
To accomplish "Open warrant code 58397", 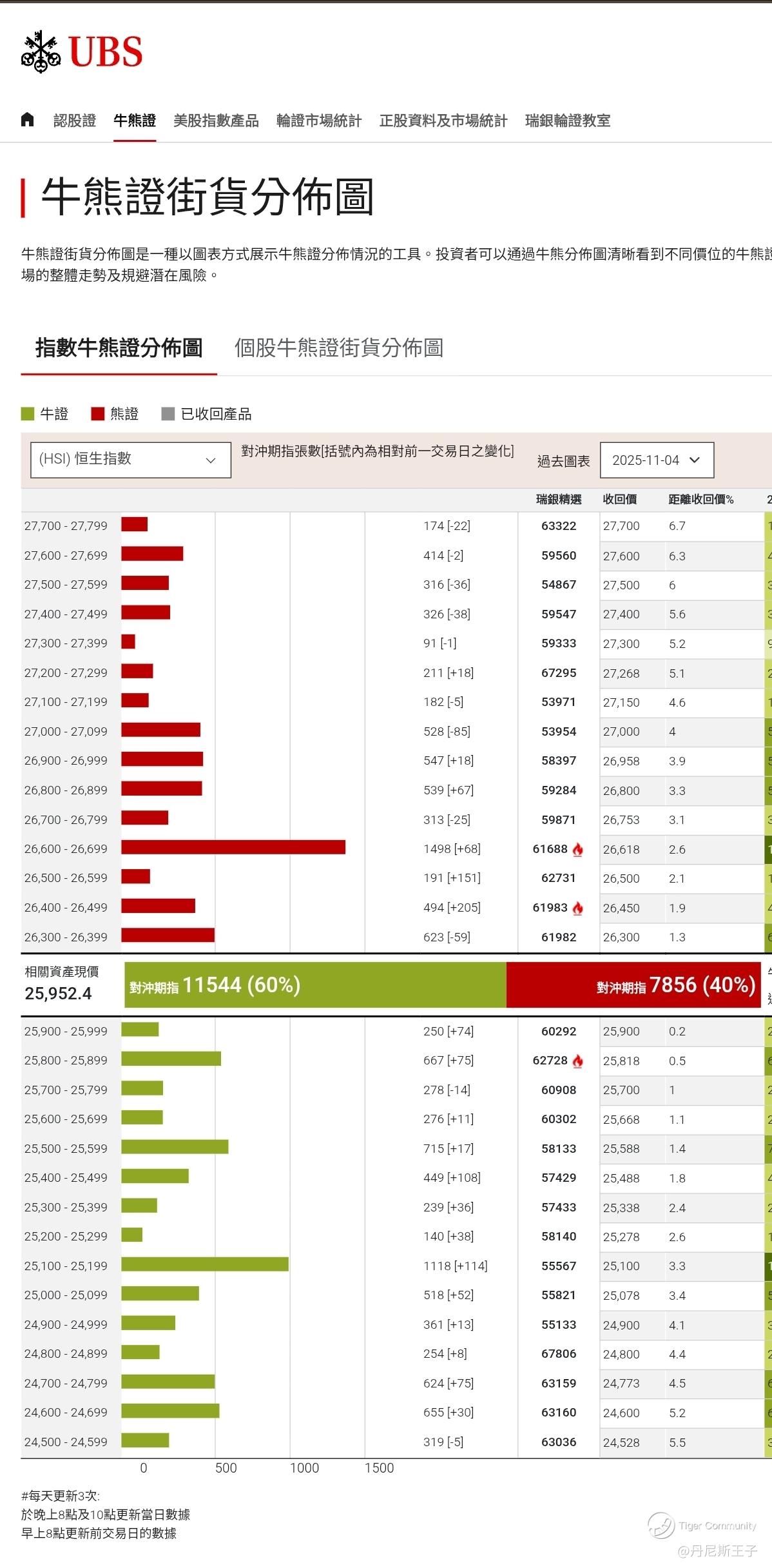I will point(559,761).
